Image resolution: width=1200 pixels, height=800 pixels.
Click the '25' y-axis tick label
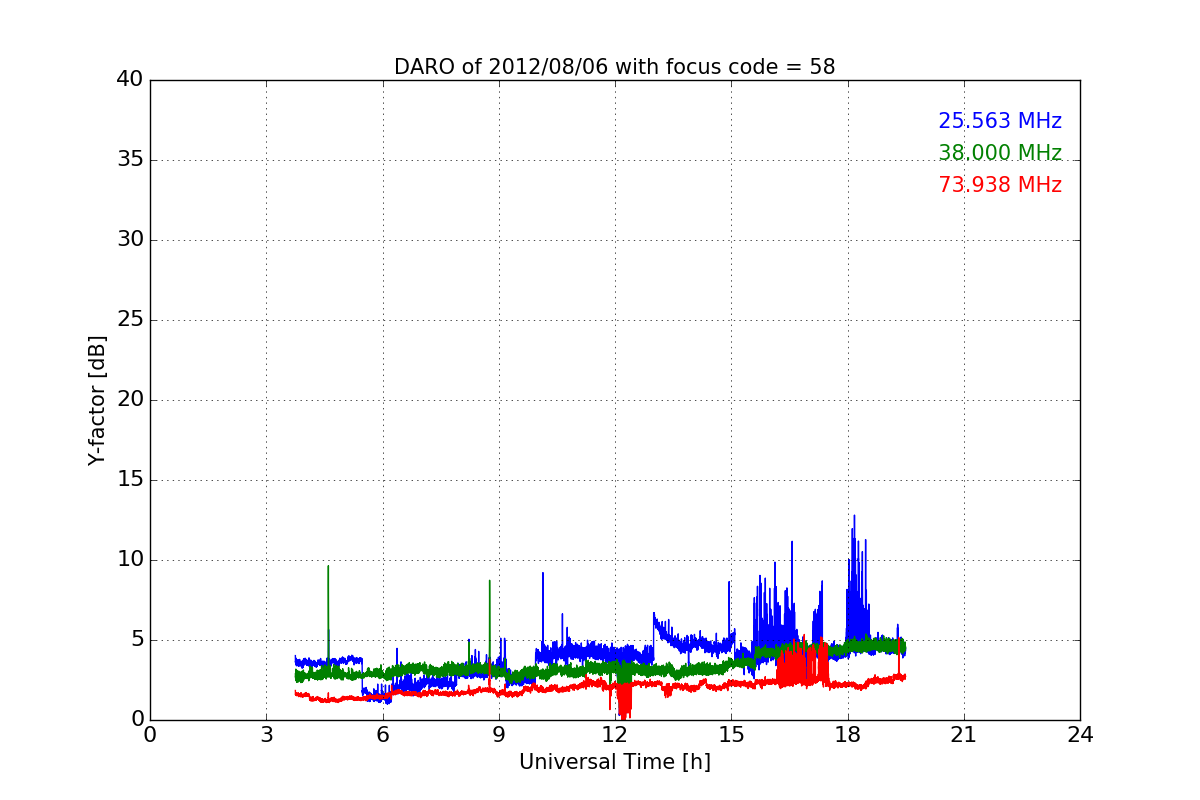(x=130, y=320)
